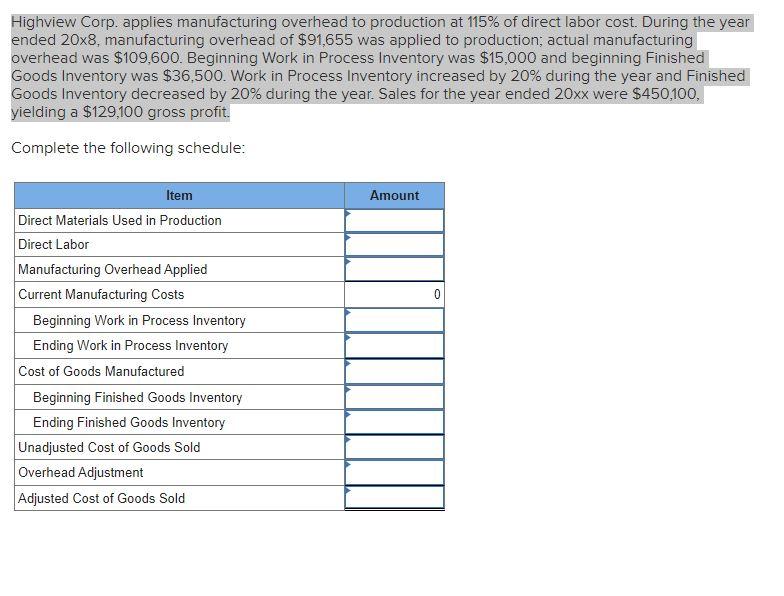
Task: Select the 'Ending Finished Goods Inventory' label
Action: coord(129,422)
